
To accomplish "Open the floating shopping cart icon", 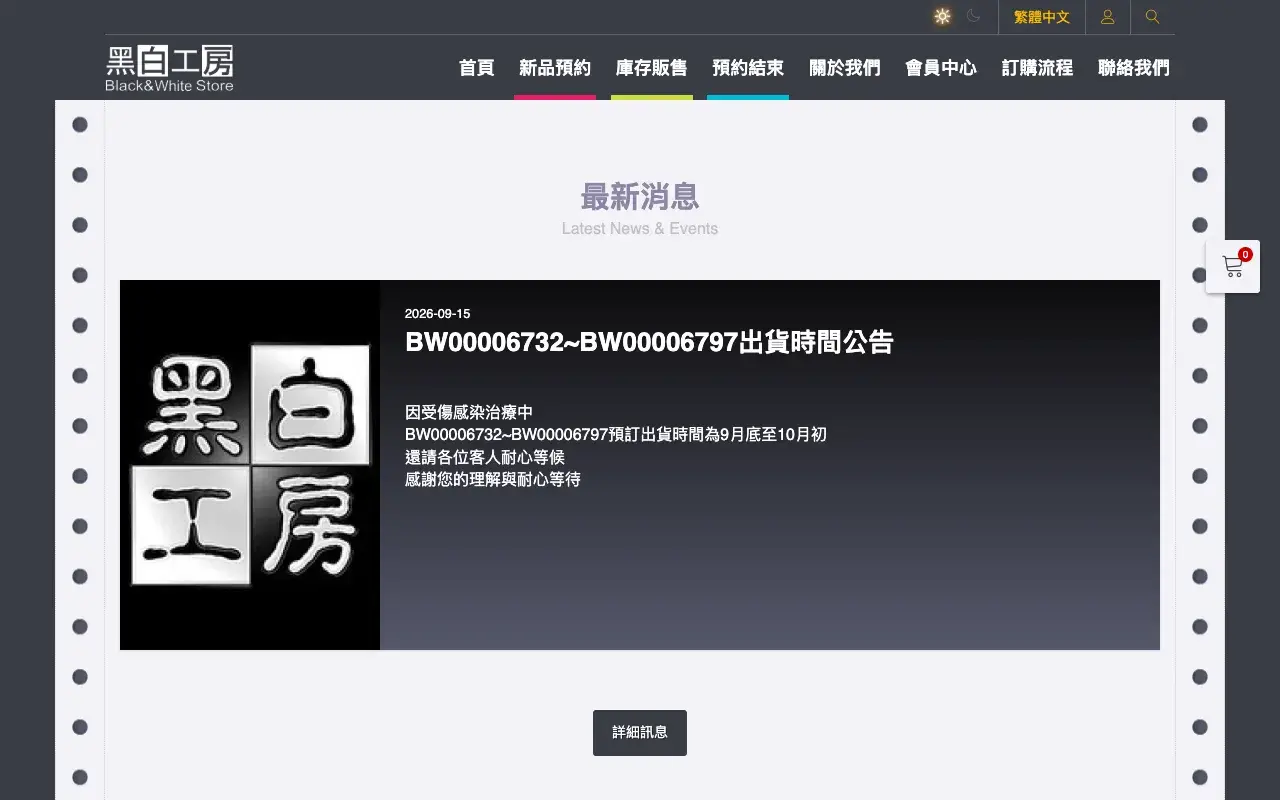I will (x=1233, y=266).
